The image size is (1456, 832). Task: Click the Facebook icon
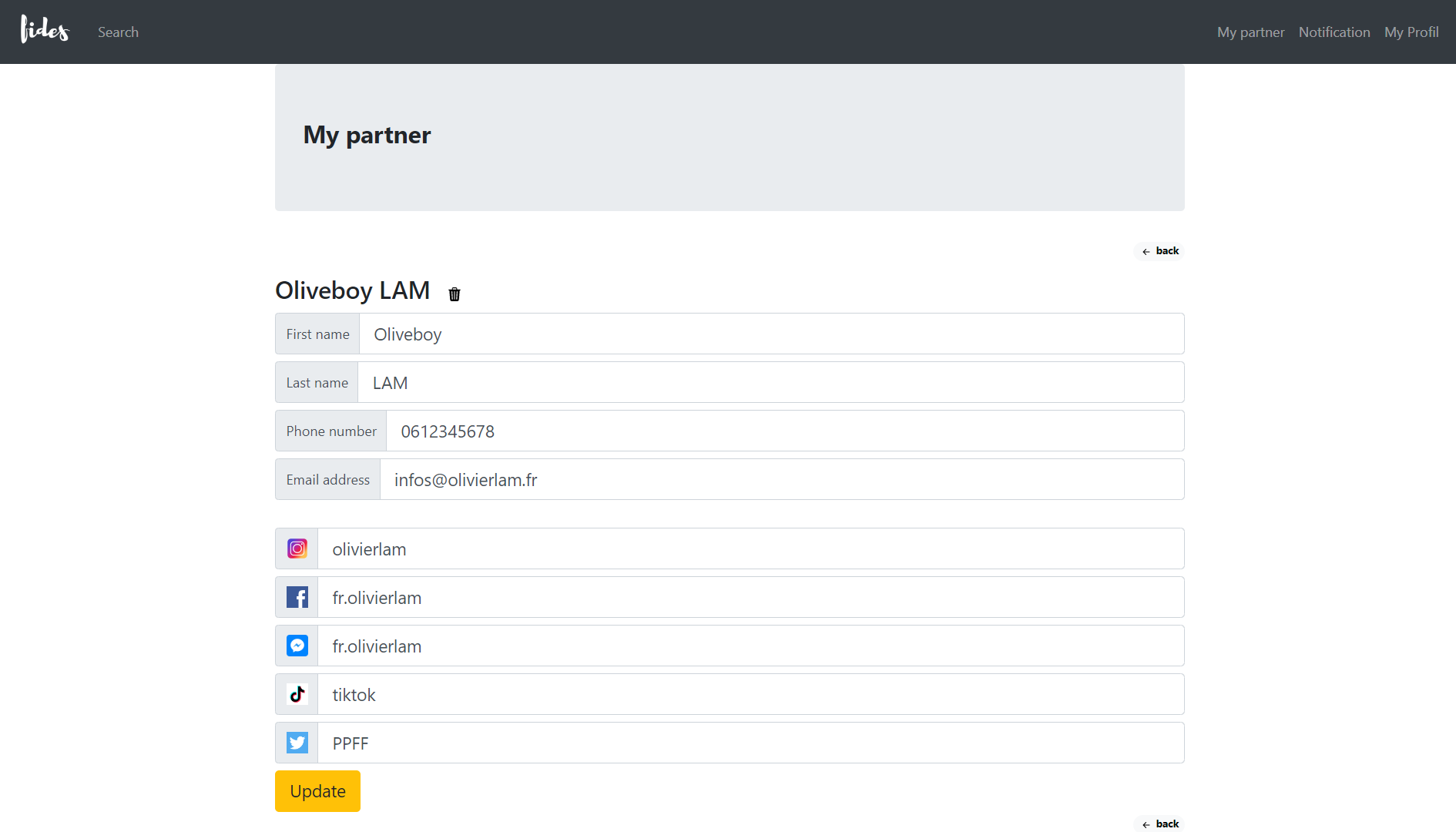(297, 597)
